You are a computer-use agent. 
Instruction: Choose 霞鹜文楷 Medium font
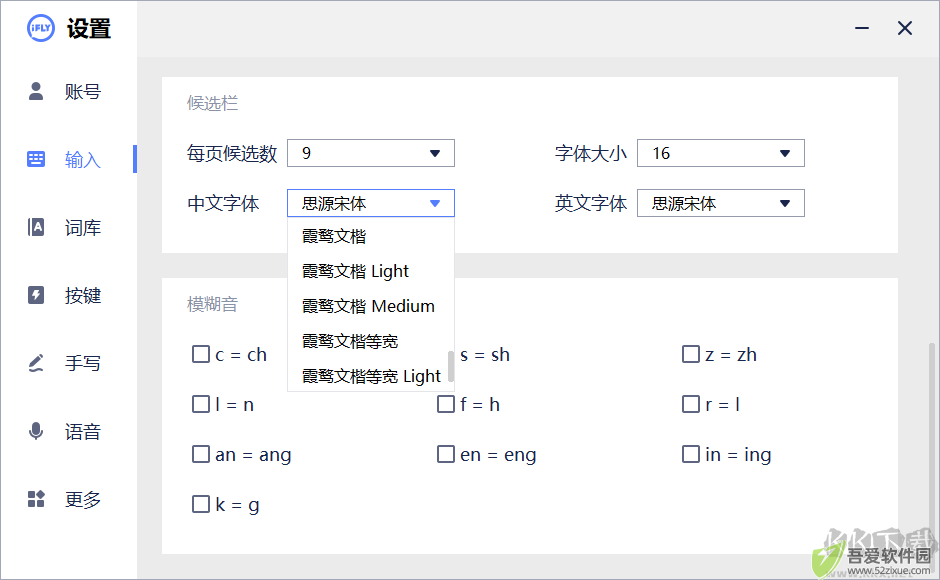point(370,306)
